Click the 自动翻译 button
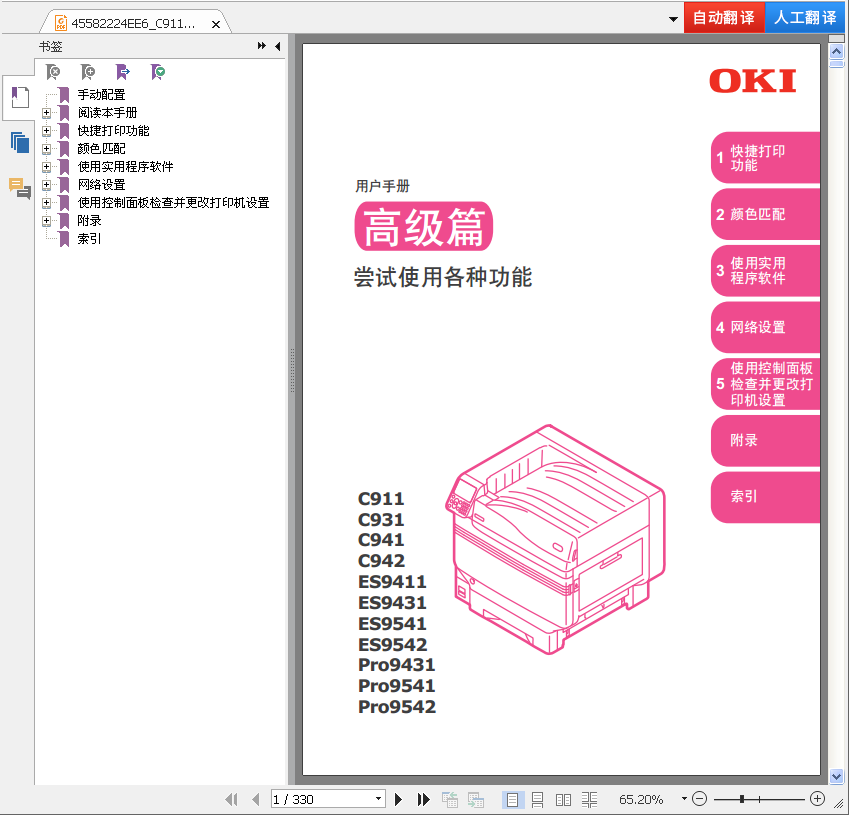The height and width of the screenshot is (815, 849). coord(724,18)
